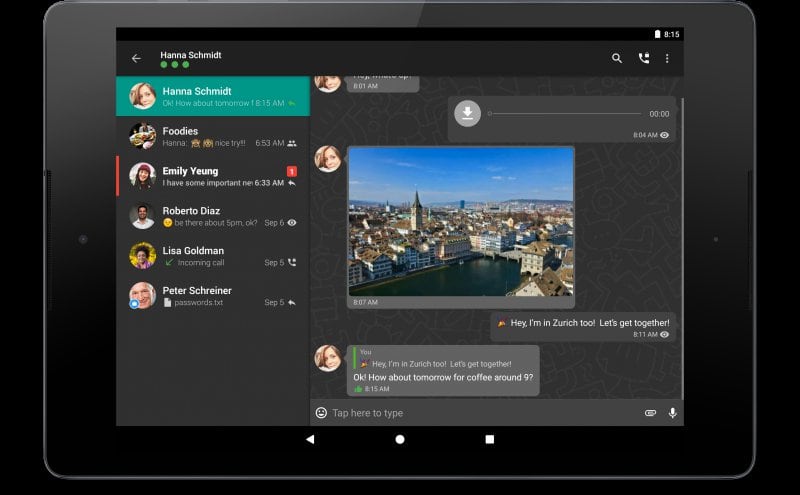Open the three-dot overflow menu
This screenshot has height=495, width=800.
click(x=667, y=58)
